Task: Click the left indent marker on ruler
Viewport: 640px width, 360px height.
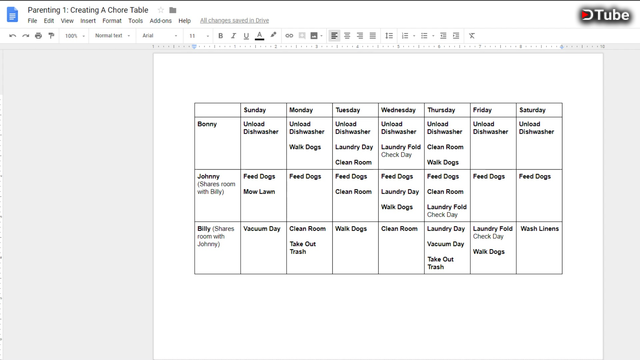Action: pos(194,47)
